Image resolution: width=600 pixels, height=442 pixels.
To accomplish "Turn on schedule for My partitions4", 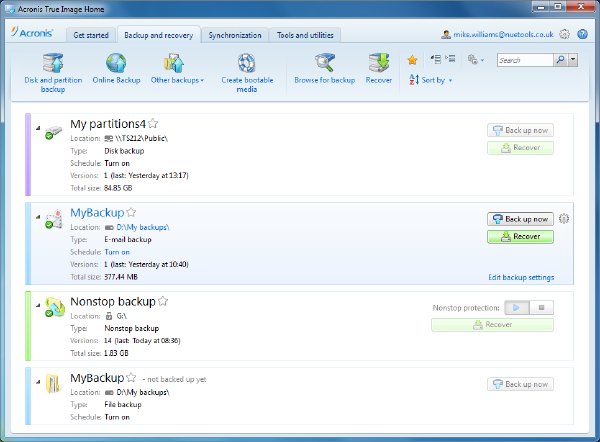I will (117, 163).
